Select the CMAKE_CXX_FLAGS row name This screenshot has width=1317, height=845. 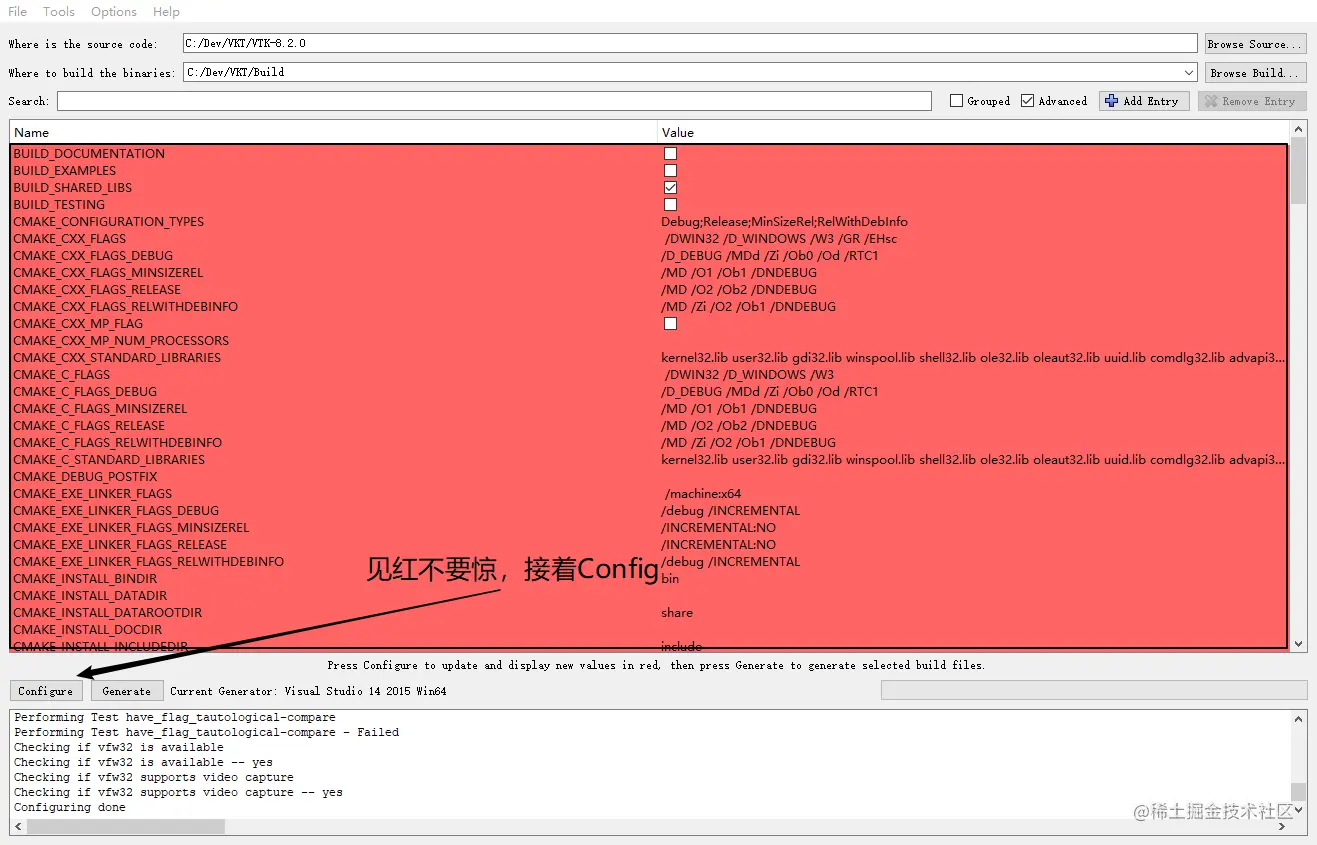click(69, 238)
